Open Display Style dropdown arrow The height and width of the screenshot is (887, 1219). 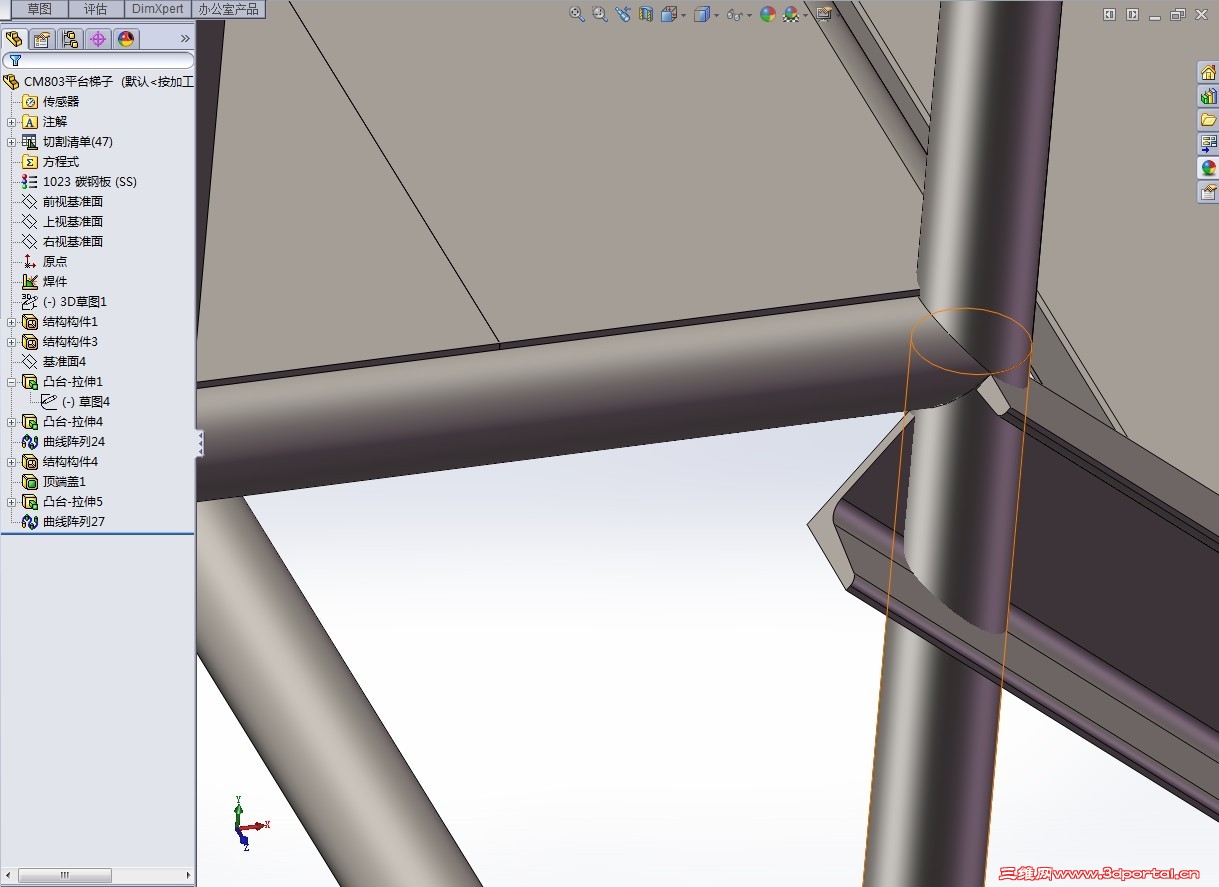click(x=717, y=15)
